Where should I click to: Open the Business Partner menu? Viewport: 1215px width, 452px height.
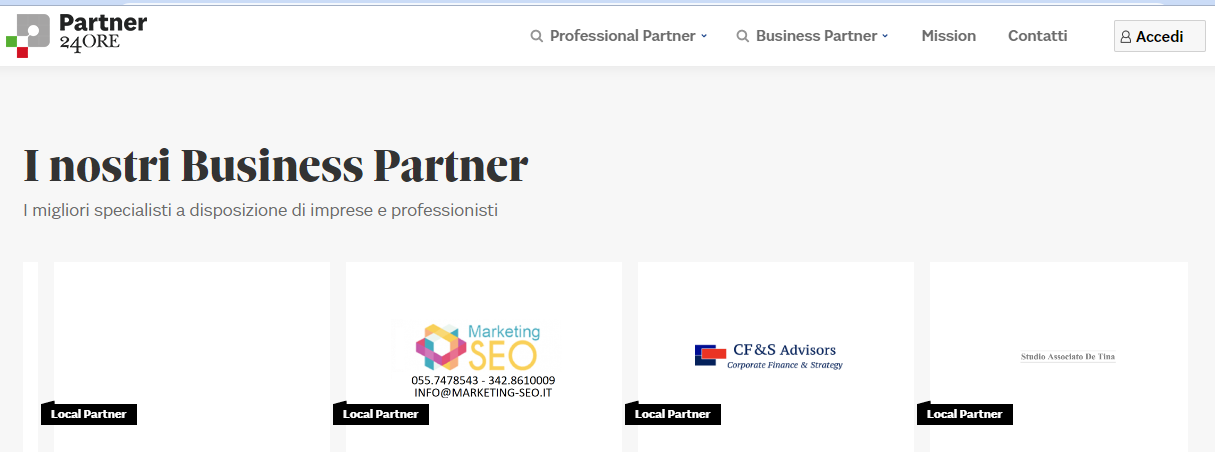[813, 36]
